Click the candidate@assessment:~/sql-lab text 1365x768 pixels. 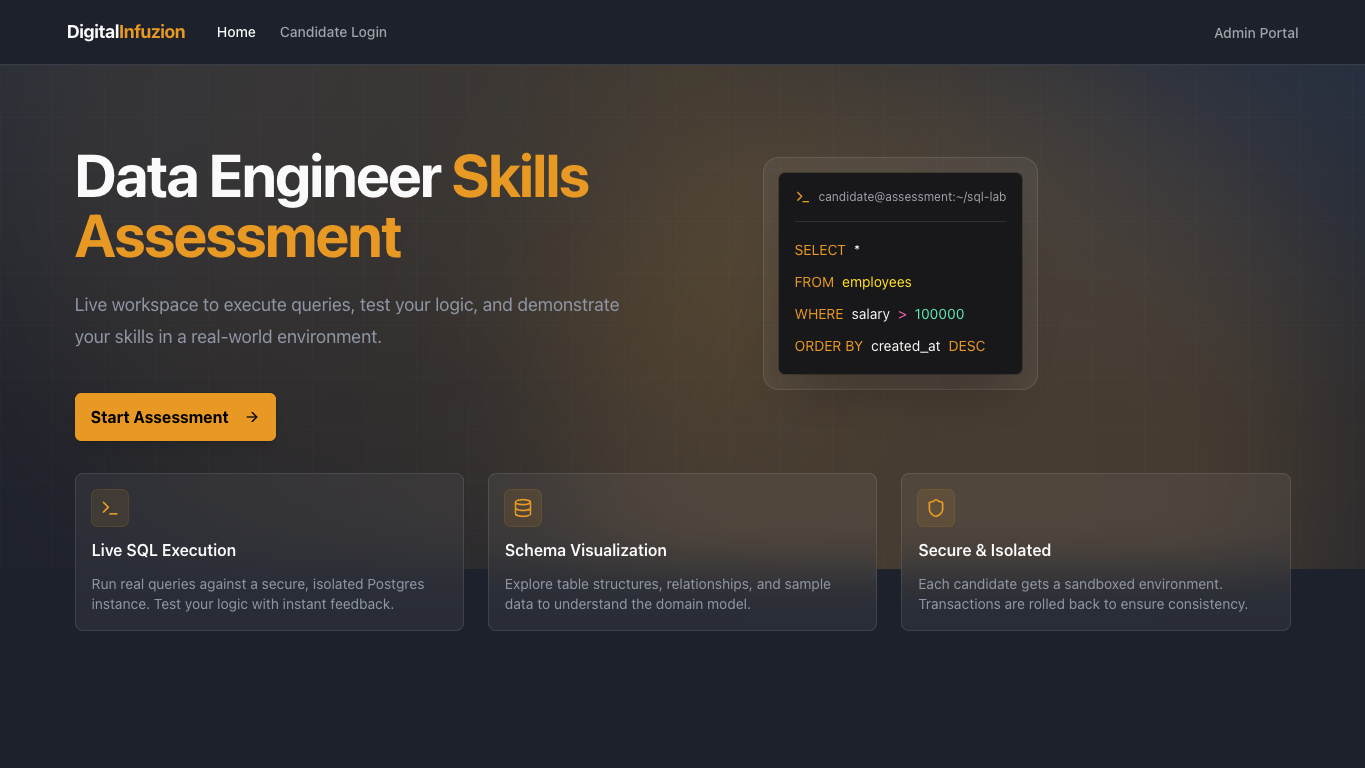[x=912, y=197]
